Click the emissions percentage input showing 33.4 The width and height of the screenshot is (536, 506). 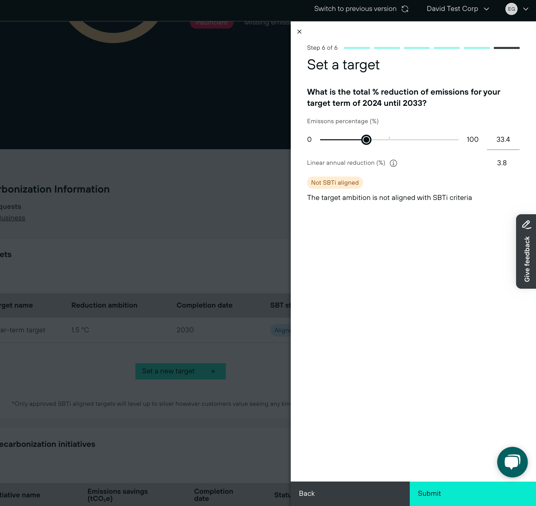coord(503,139)
